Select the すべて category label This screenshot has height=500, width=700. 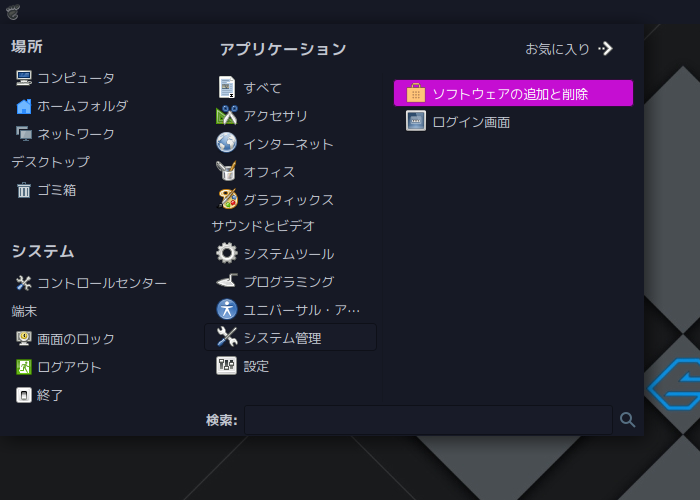coord(262,88)
